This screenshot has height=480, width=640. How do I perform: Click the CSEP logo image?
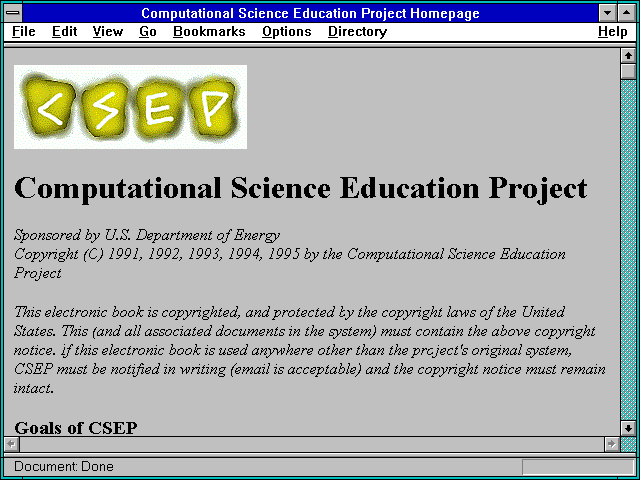tap(130, 107)
